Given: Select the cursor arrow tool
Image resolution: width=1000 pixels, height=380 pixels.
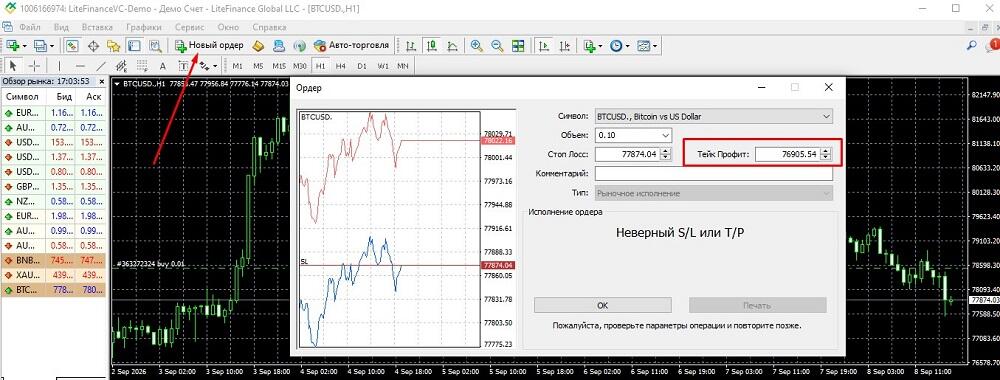Looking at the screenshot, I should (13, 66).
